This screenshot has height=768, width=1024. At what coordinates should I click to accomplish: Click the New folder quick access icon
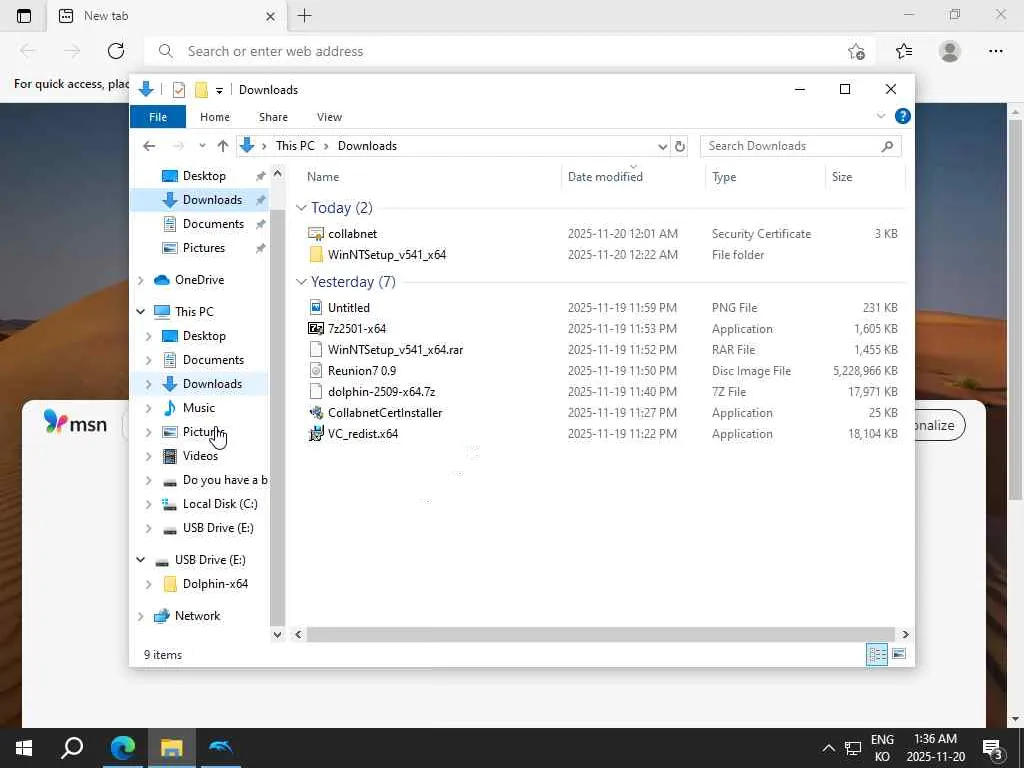[x=201, y=90]
